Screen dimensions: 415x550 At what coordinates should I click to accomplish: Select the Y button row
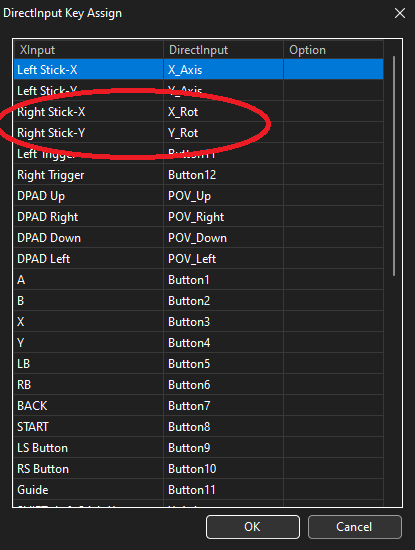(x=199, y=343)
